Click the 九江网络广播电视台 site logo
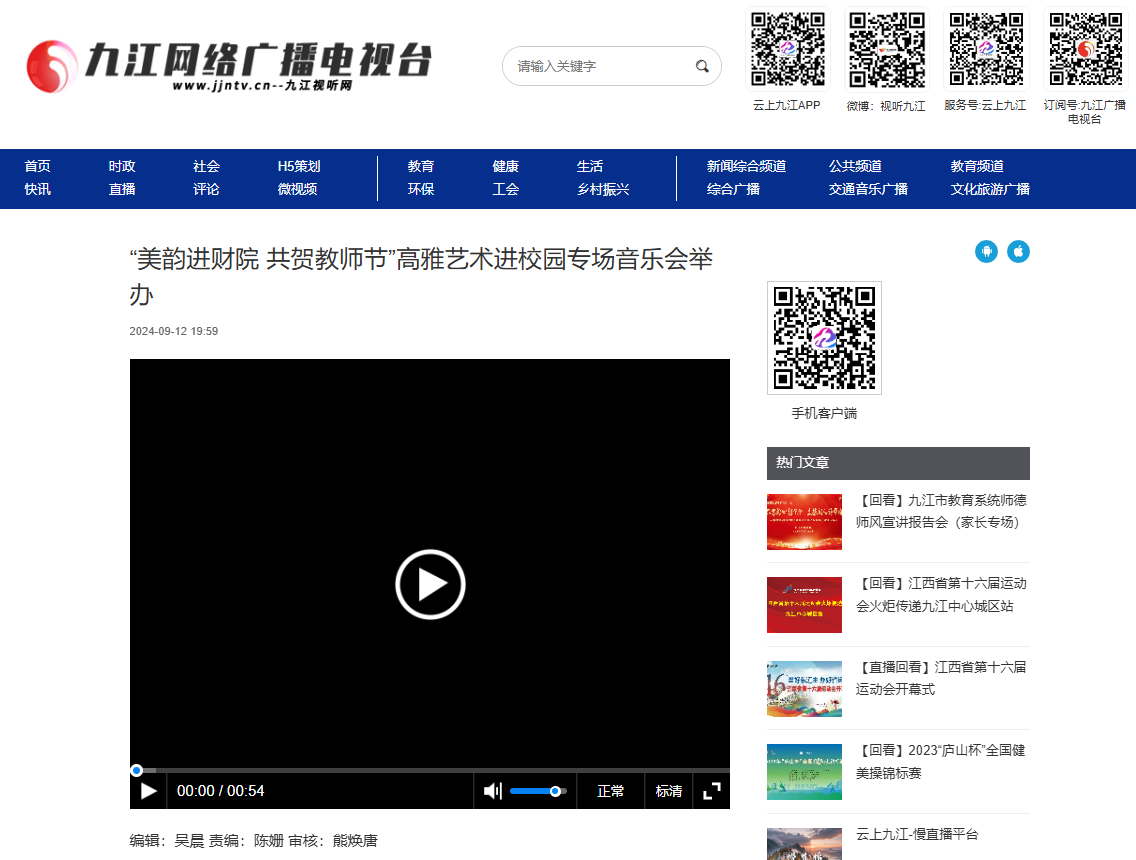The height and width of the screenshot is (860, 1136). click(229, 65)
